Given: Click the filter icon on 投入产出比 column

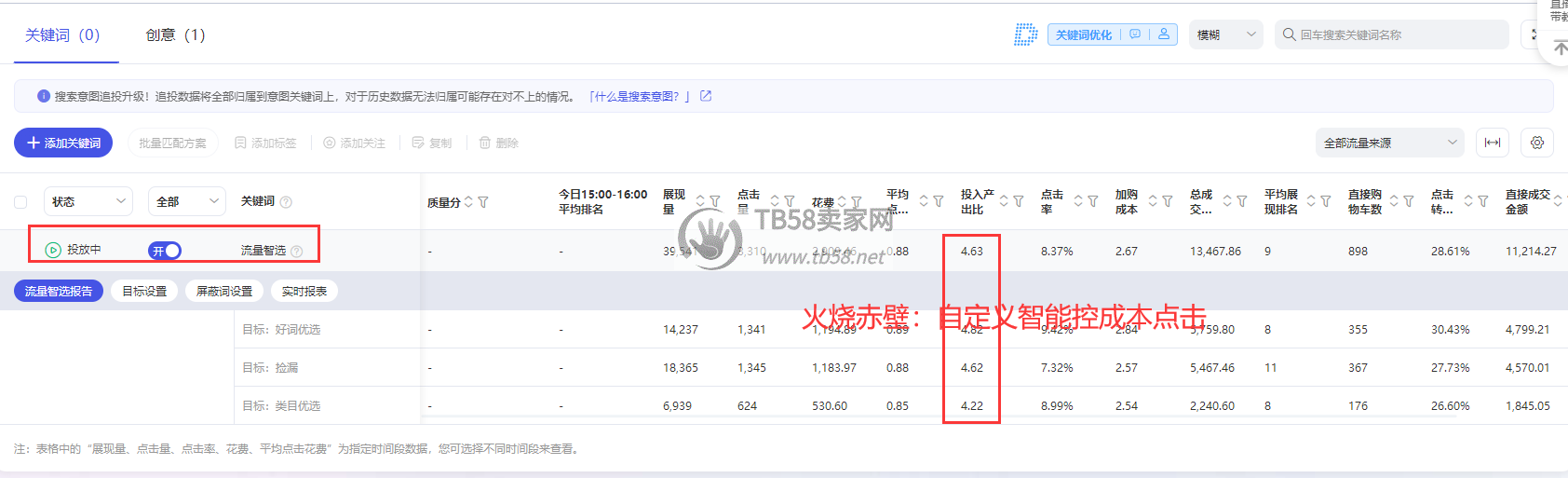Looking at the screenshot, I should click(1019, 201).
